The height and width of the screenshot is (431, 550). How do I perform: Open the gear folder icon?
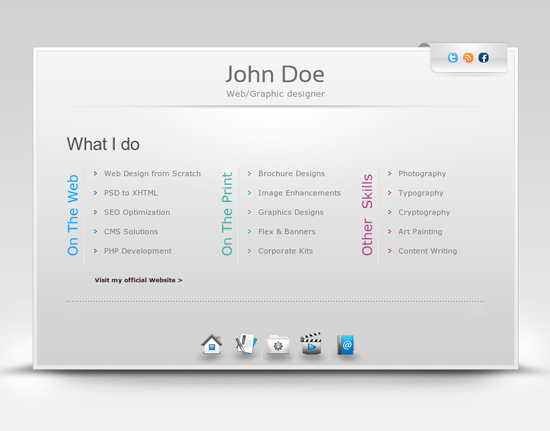[278, 344]
